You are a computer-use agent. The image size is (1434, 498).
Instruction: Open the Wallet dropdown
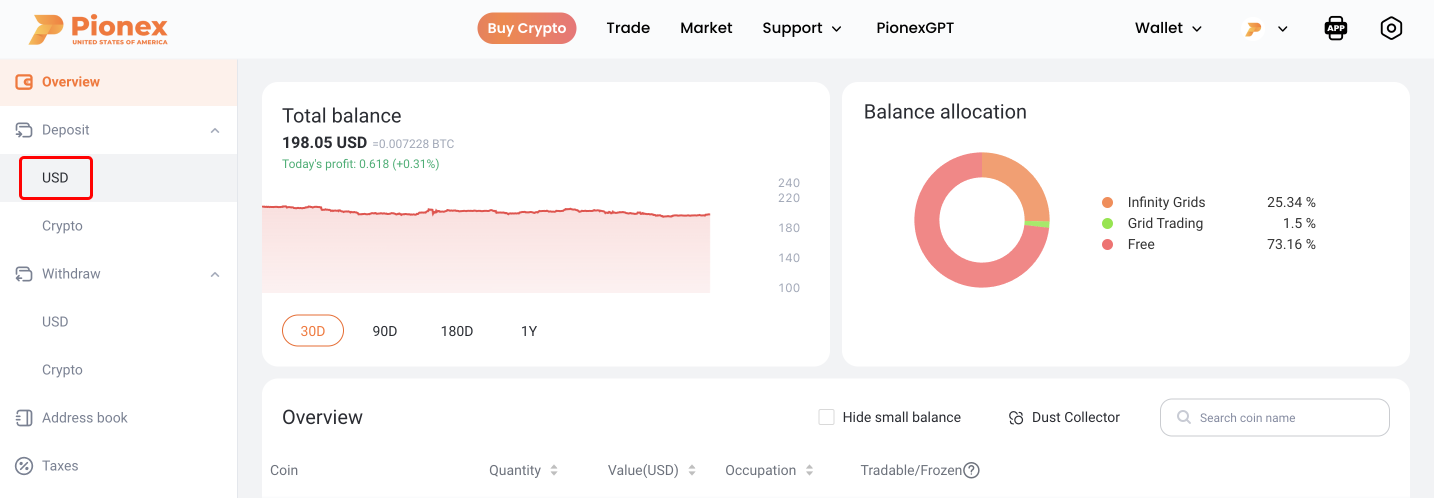coord(1168,28)
